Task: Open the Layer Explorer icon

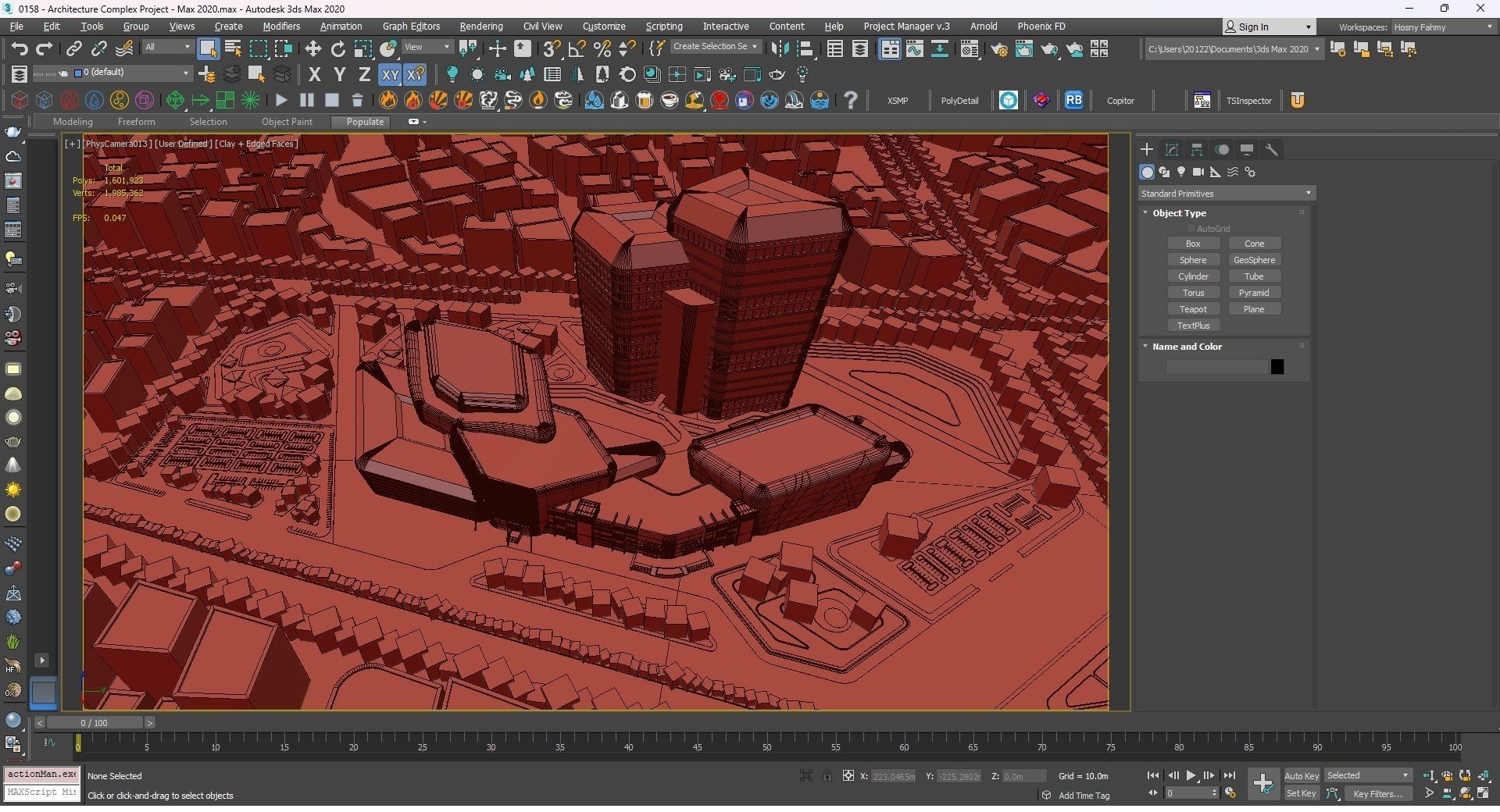Action: click(860, 49)
